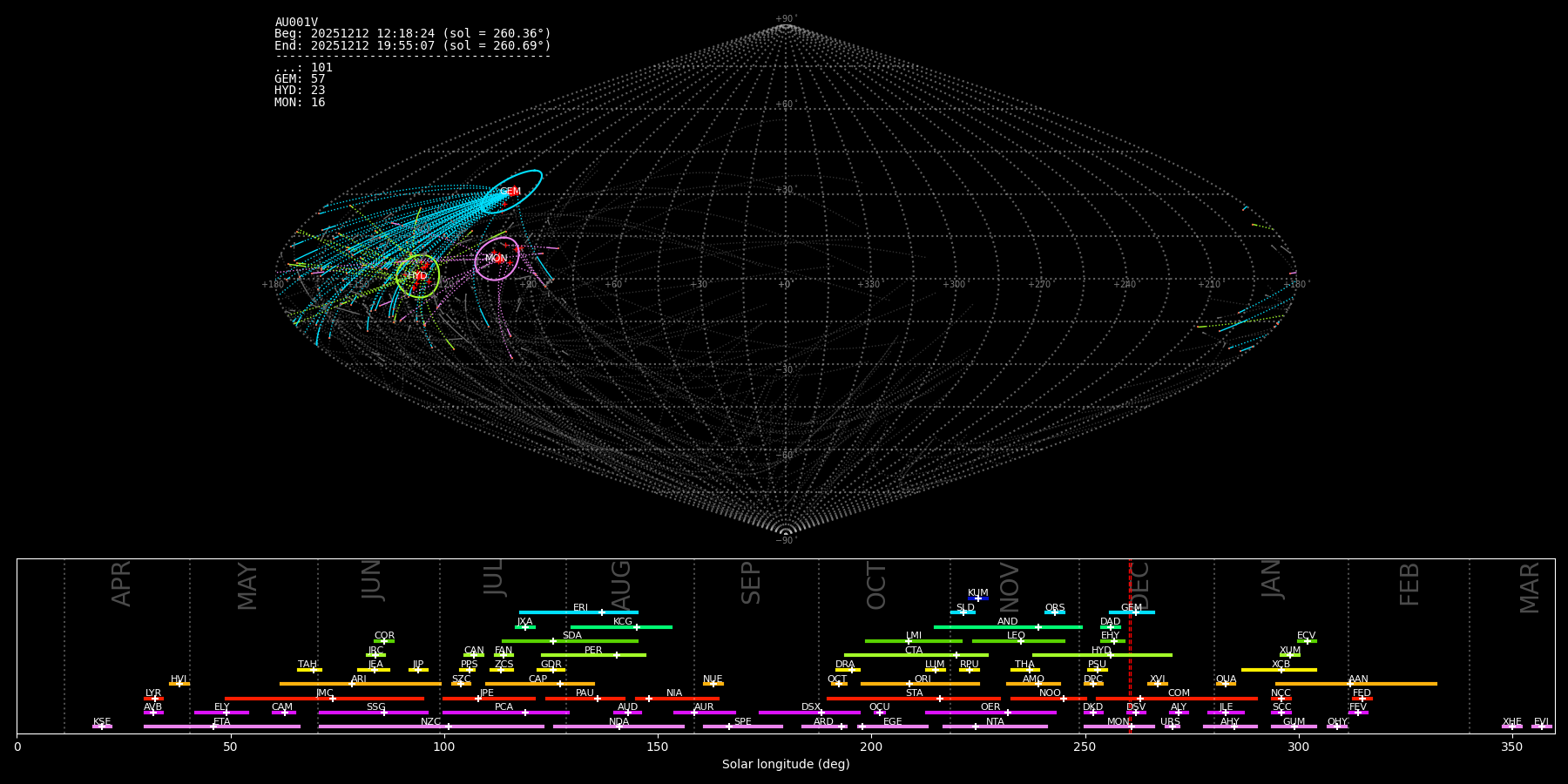Screen dimensions: 1568x784
Task: Select the MON radiant circle on the sky map
Action: click(497, 259)
